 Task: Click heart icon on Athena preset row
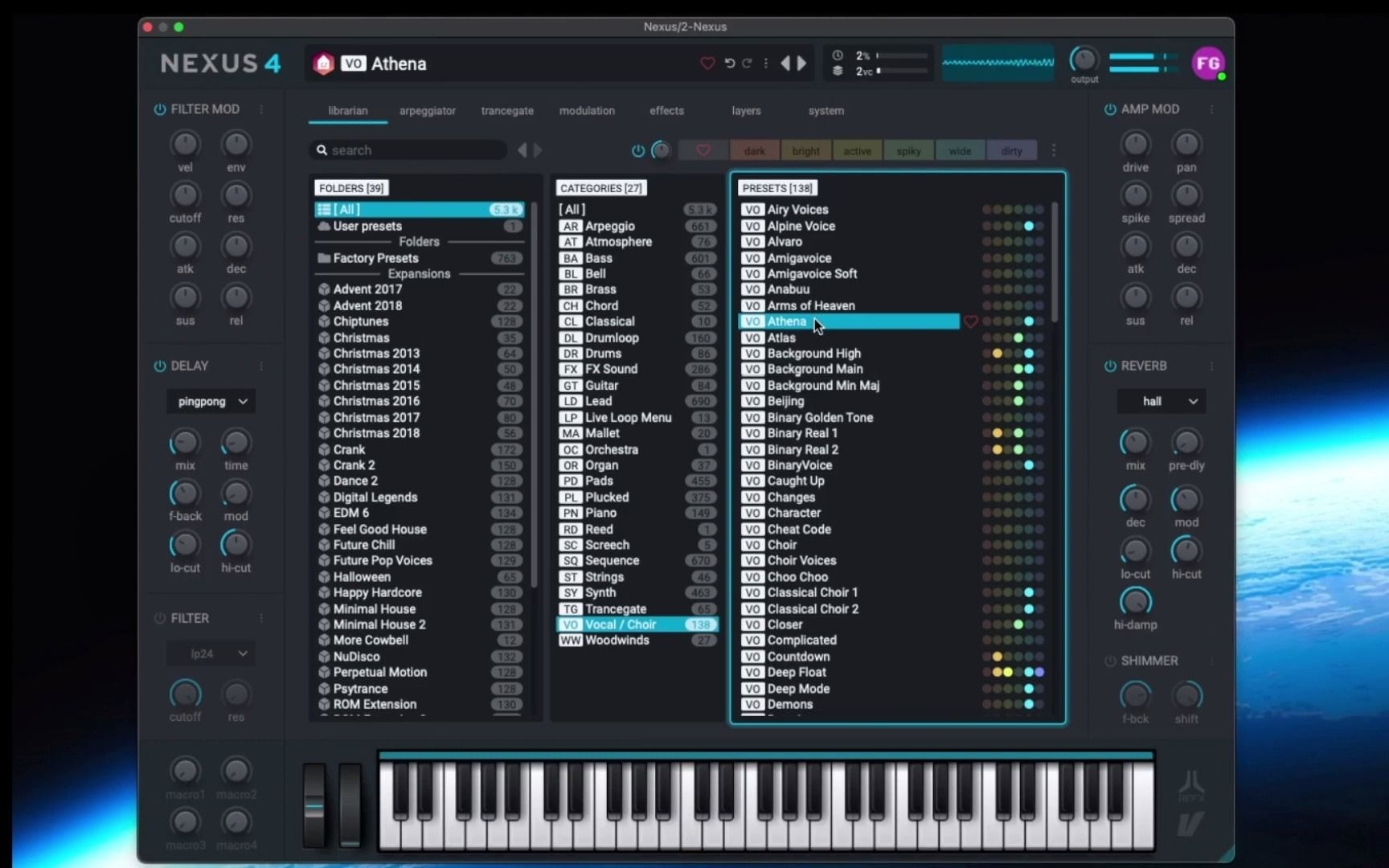971,321
